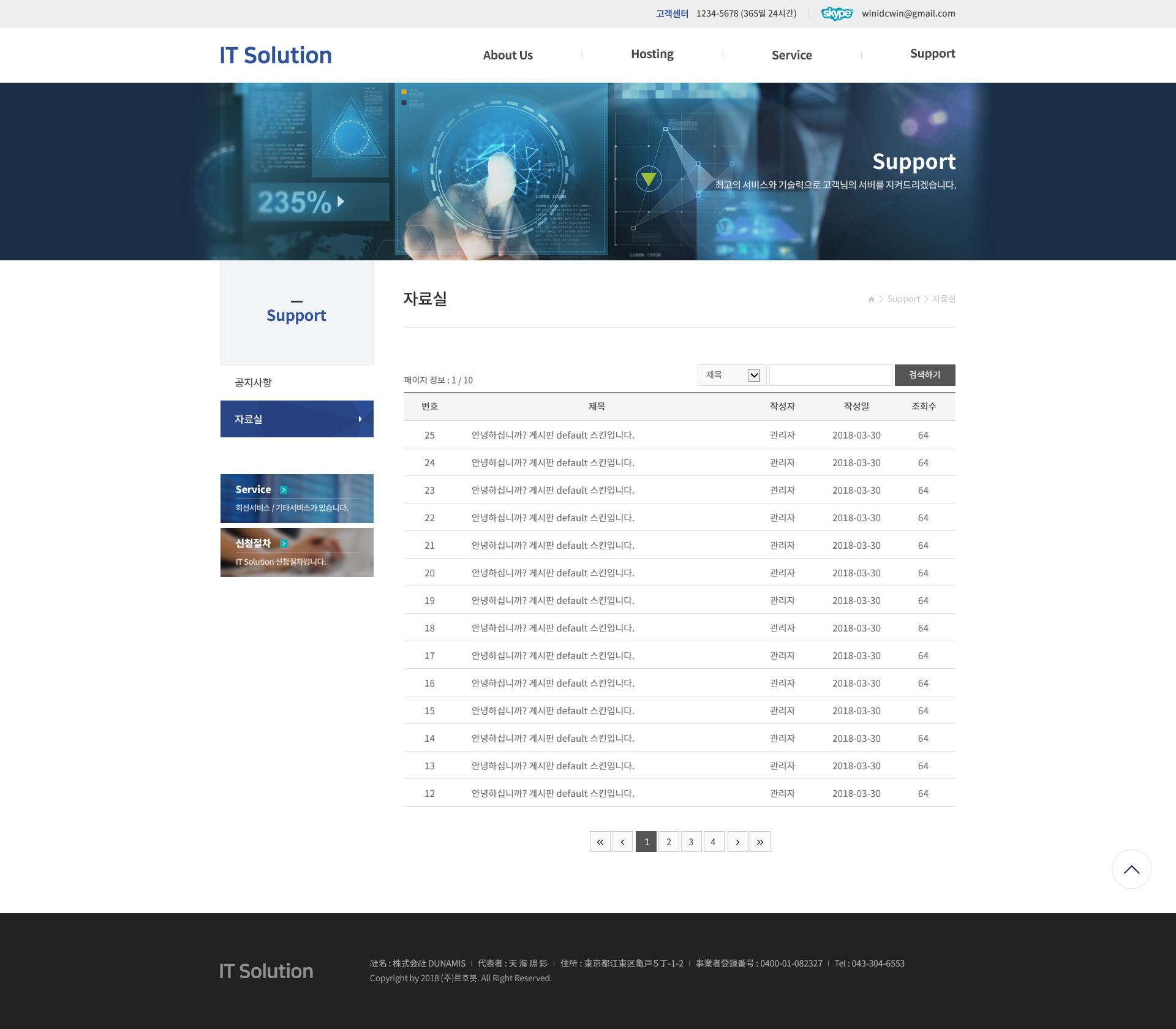
Task: Go to first page with double-left arrow
Action: 600,842
